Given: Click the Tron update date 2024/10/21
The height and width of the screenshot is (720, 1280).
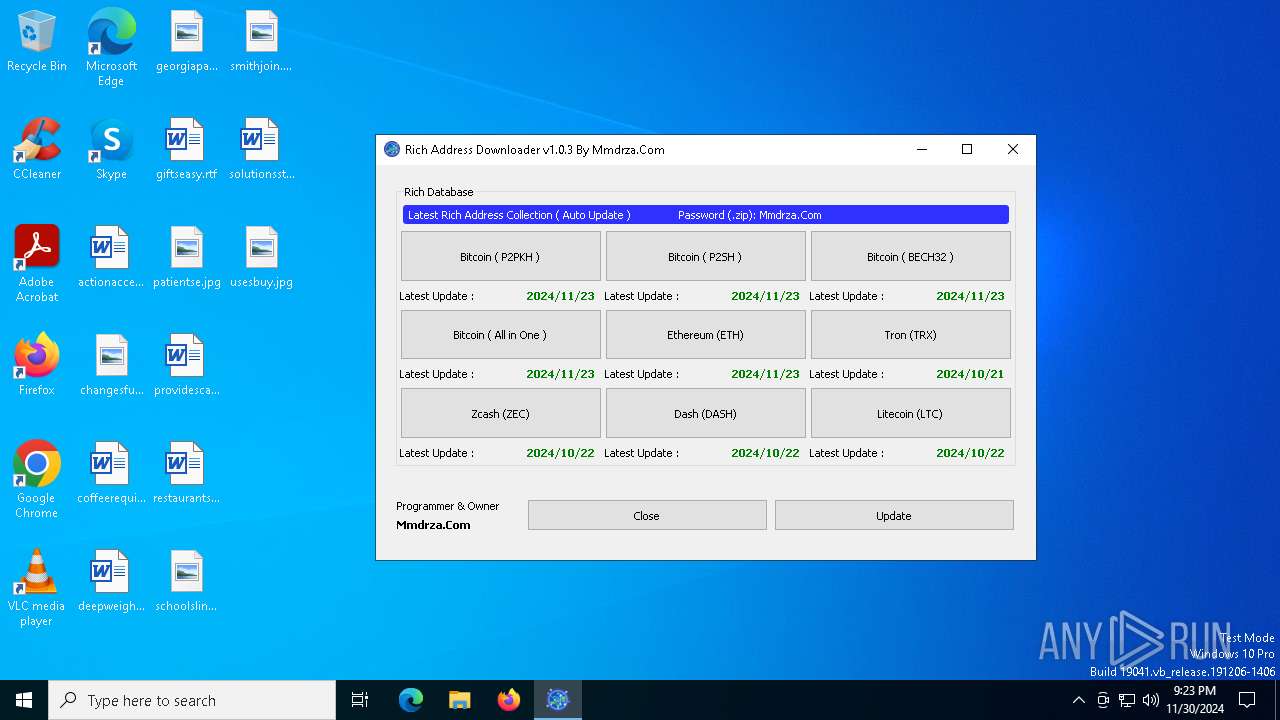Looking at the screenshot, I should 970,374.
